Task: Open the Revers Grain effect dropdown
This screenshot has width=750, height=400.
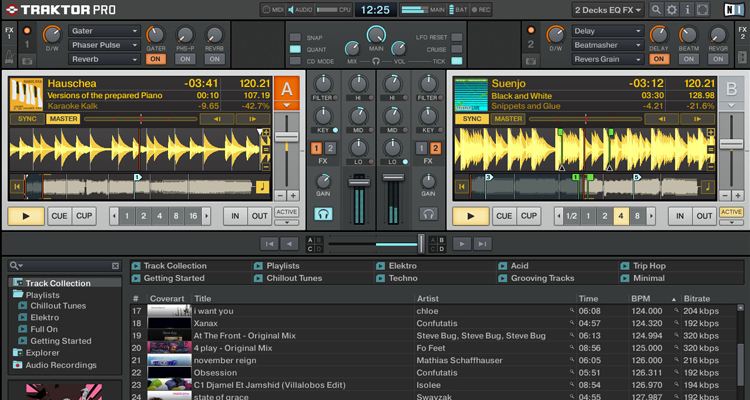Action: click(x=607, y=59)
